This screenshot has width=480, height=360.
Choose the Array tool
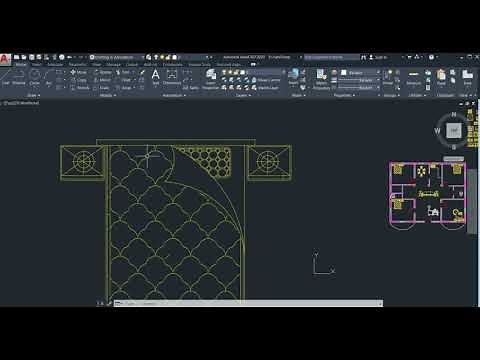point(124,88)
